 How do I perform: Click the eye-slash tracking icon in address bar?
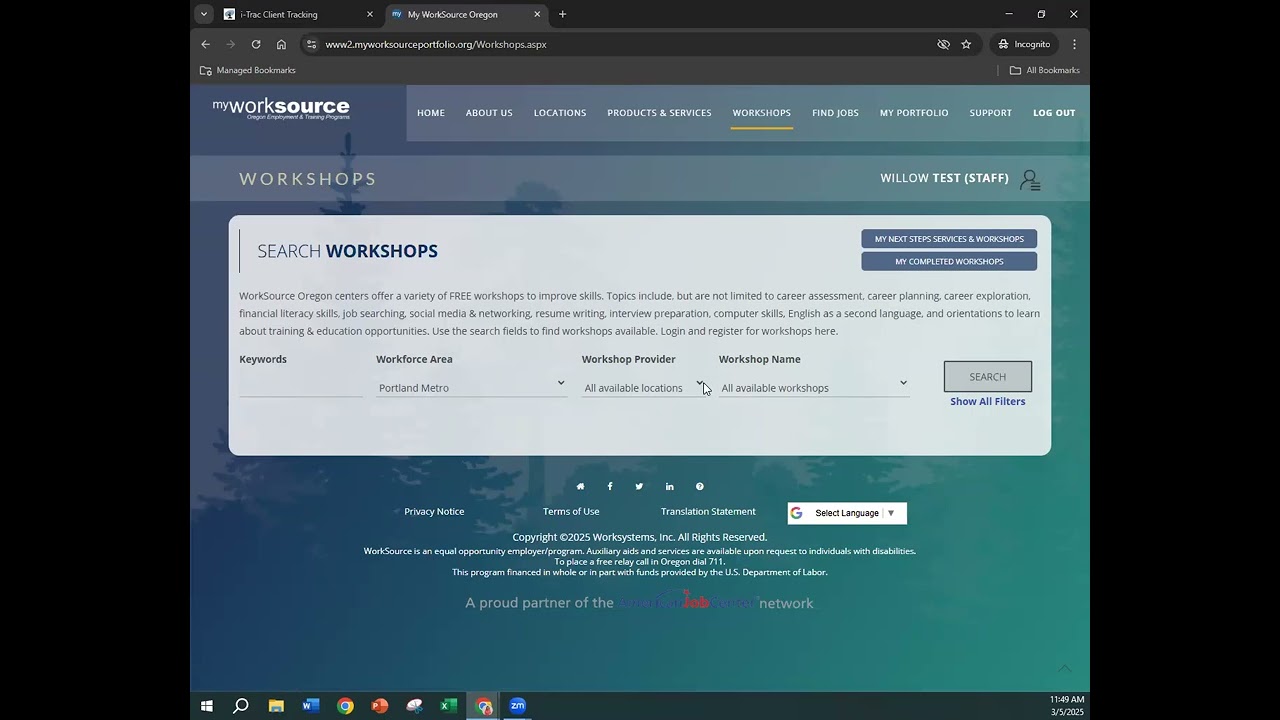(943, 44)
